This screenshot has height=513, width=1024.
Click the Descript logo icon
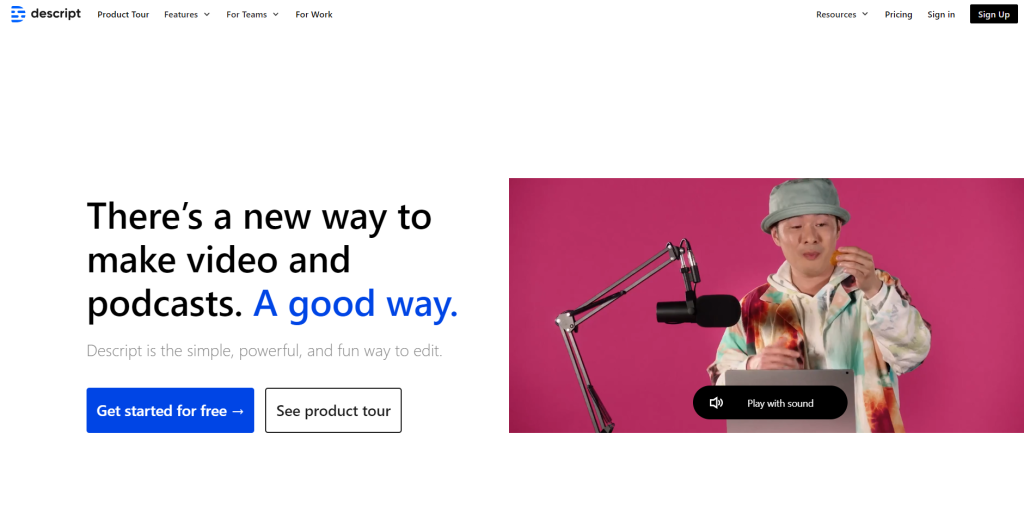pyautogui.click(x=17, y=14)
